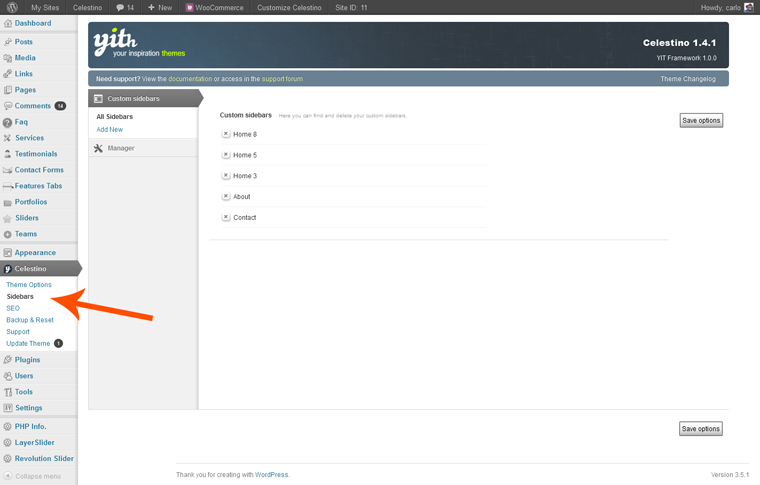Open the support forum link
This screenshot has height=485, width=760.
pos(282,79)
